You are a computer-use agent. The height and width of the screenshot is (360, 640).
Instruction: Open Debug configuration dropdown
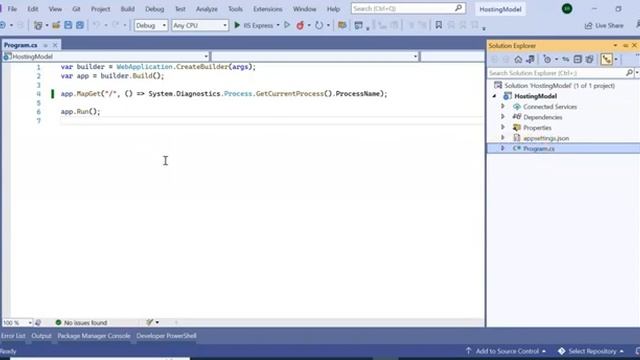coord(151,25)
